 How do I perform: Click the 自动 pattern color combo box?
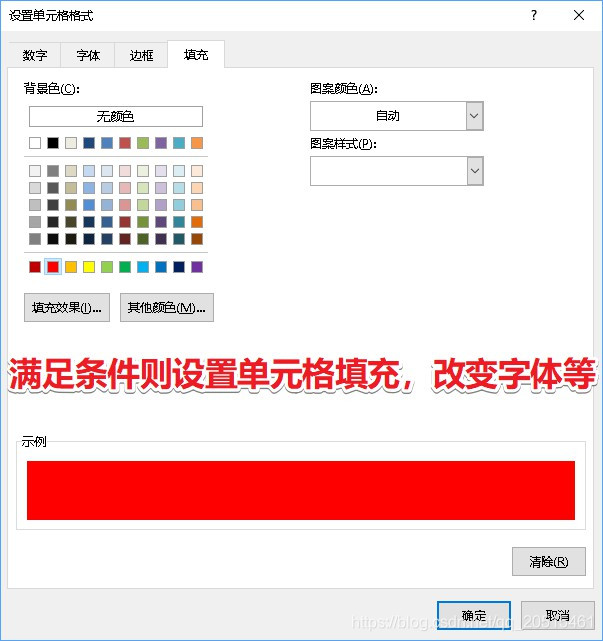(x=397, y=116)
